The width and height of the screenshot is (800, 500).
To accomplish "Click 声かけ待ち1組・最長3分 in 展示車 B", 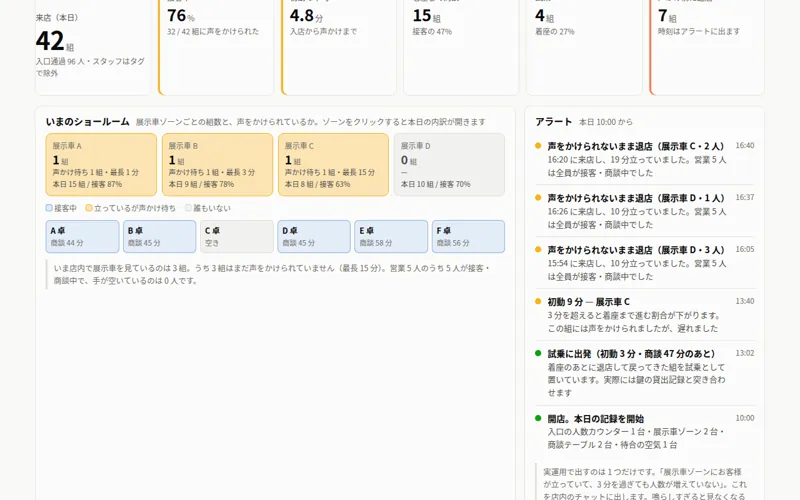I will click(212, 172).
